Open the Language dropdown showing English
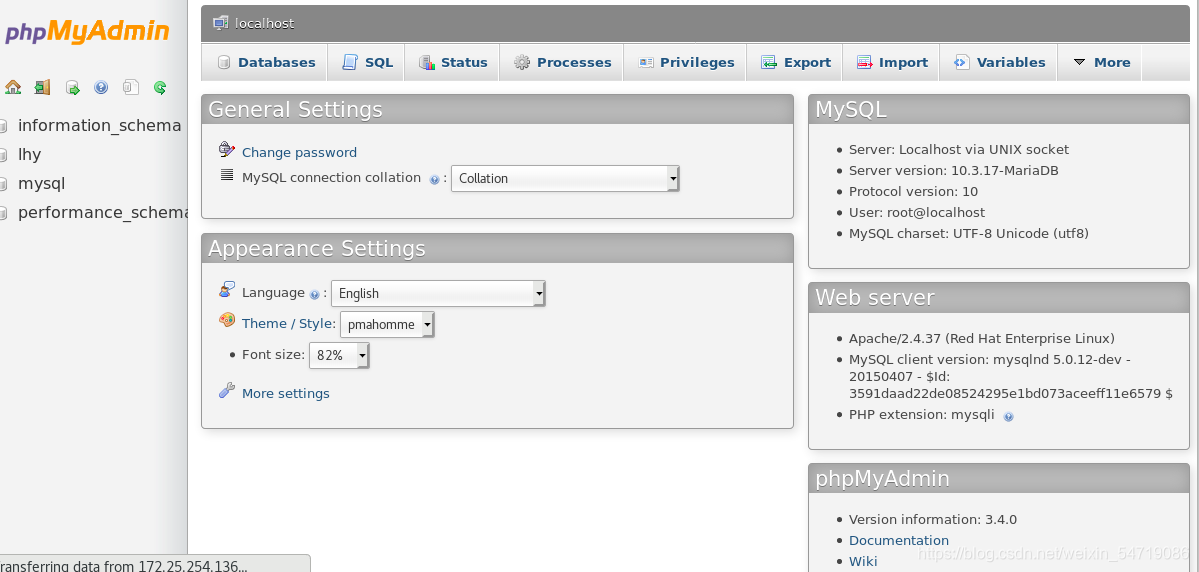 438,293
